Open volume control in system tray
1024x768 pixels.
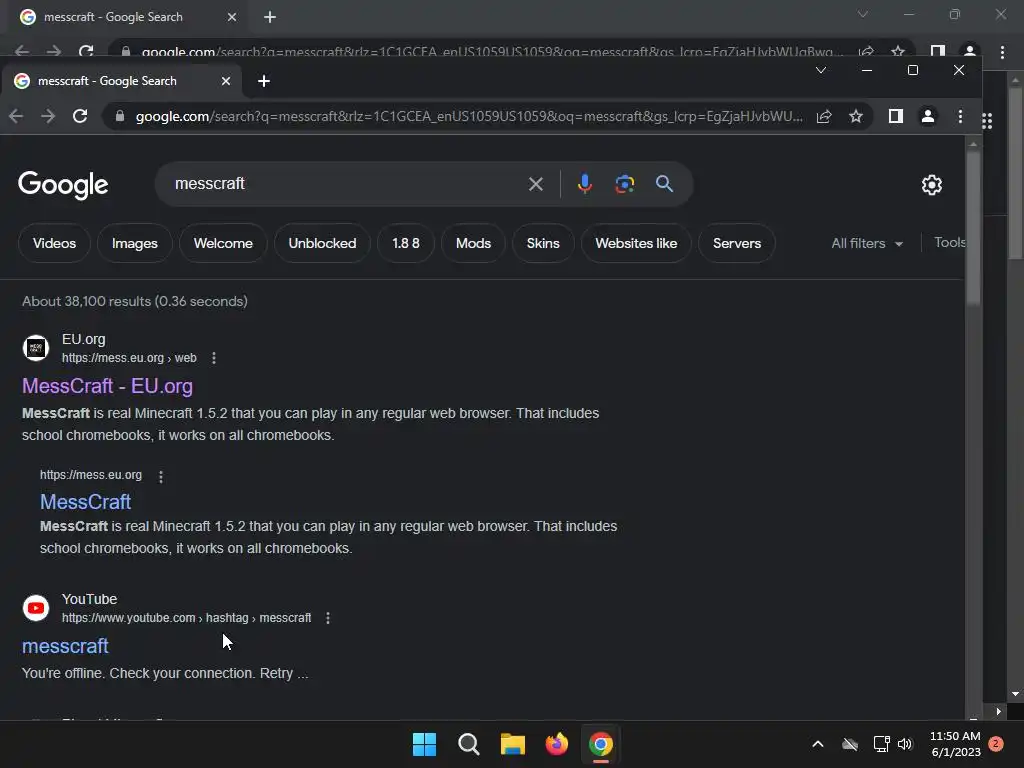click(904, 744)
